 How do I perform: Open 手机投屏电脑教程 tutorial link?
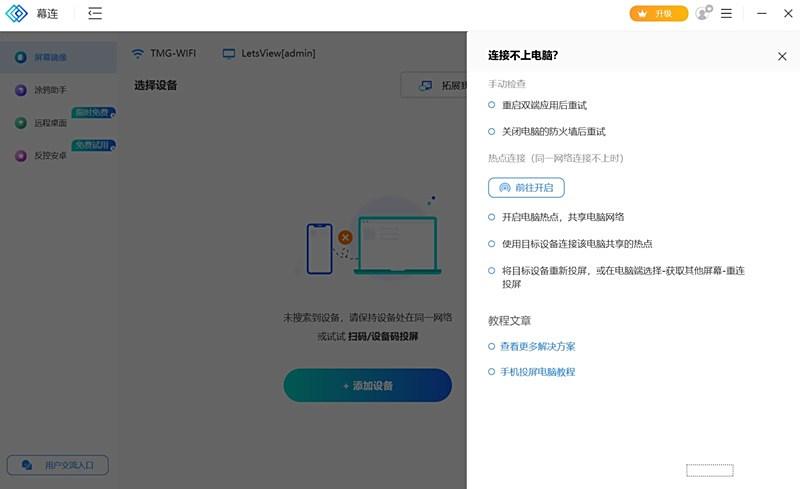tap(537, 372)
